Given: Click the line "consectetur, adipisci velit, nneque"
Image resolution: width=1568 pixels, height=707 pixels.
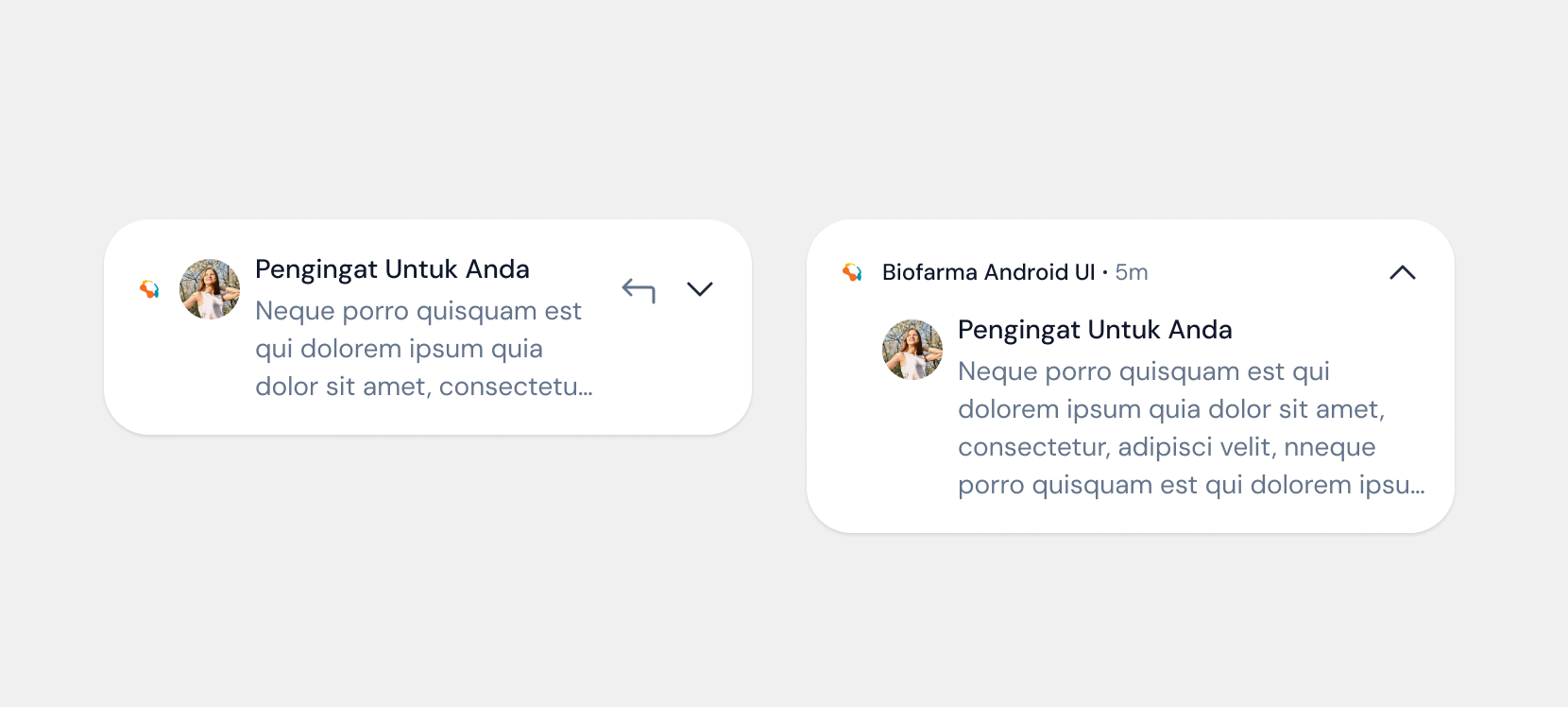Looking at the screenshot, I should pos(1167,447).
